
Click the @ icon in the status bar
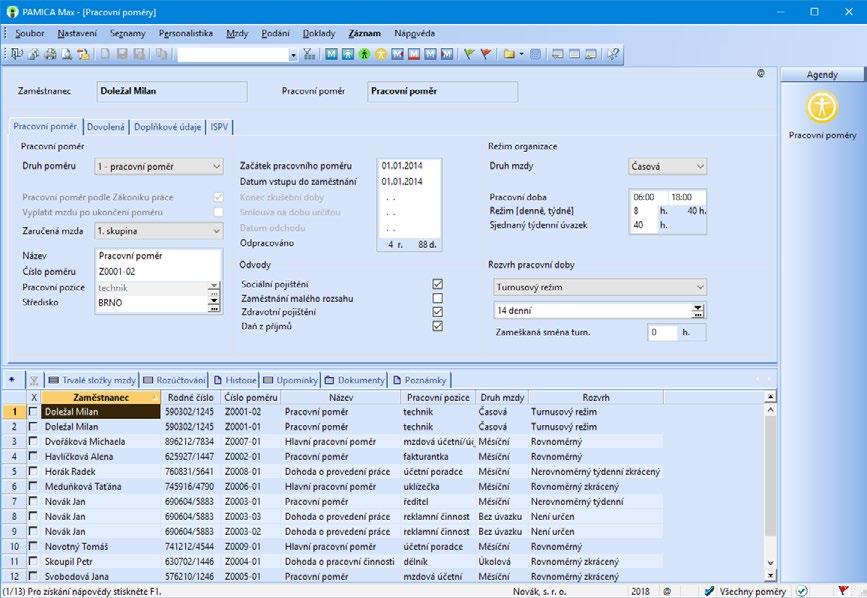click(x=667, y=591)
